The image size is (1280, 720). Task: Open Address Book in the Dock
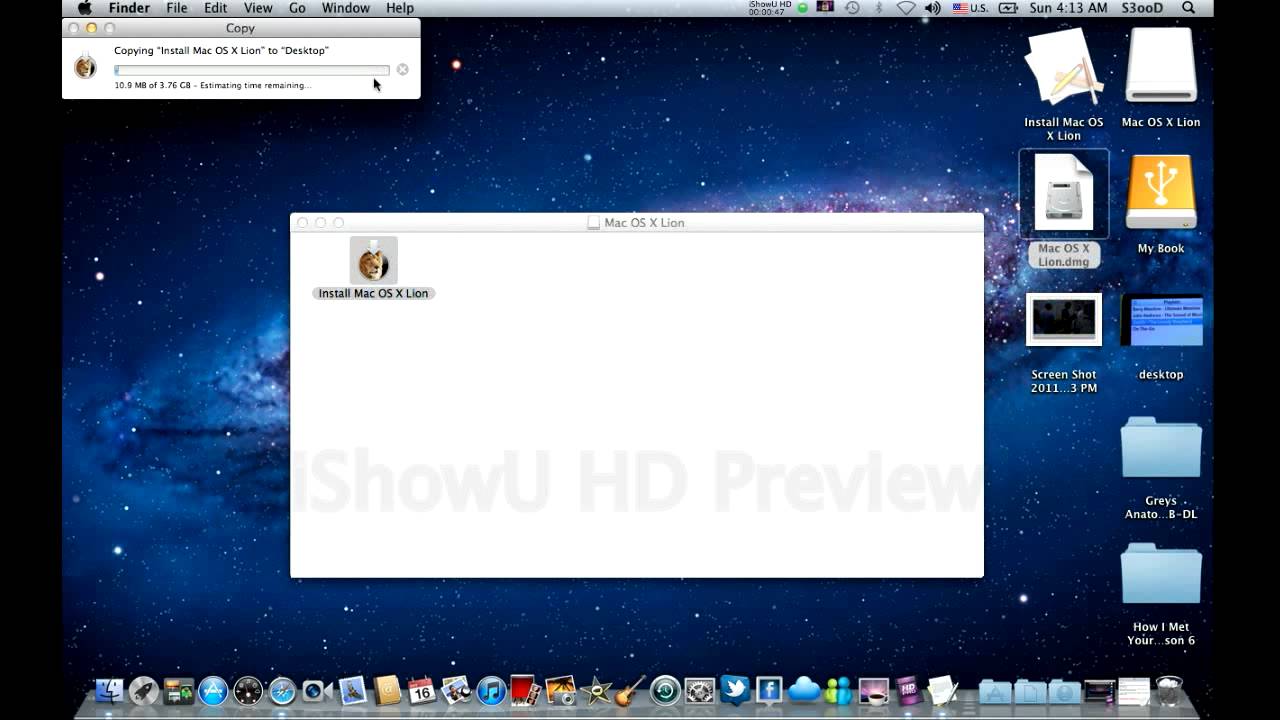387,690
